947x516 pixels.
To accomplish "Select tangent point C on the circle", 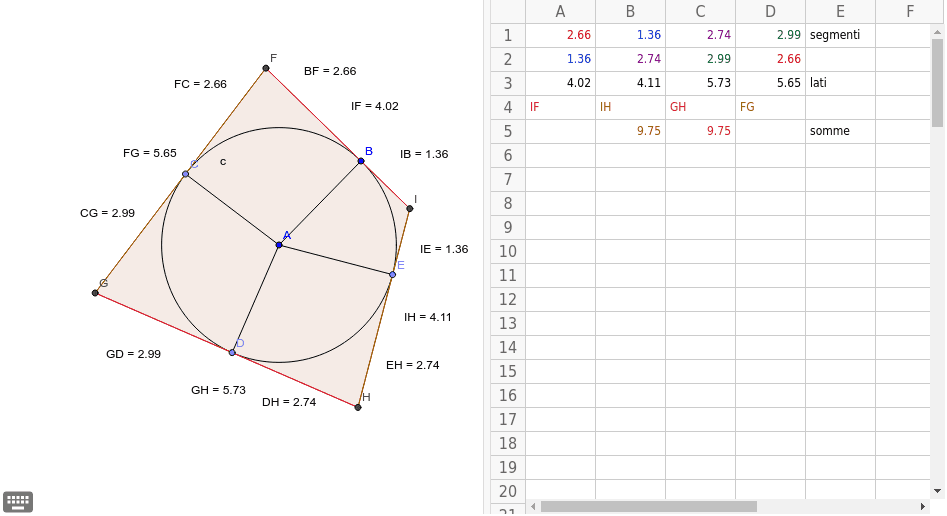I will (185, 174).
